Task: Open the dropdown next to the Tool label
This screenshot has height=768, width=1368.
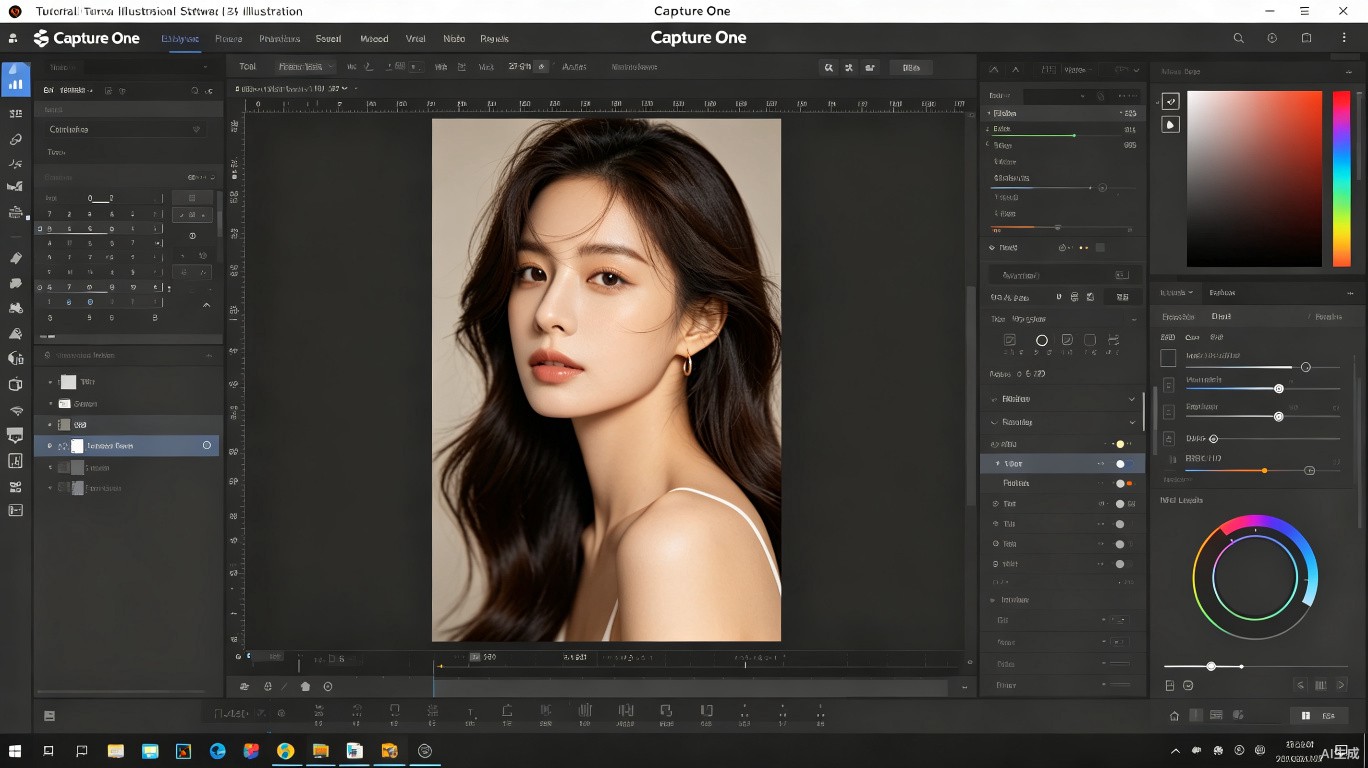Action: [305, 67]
